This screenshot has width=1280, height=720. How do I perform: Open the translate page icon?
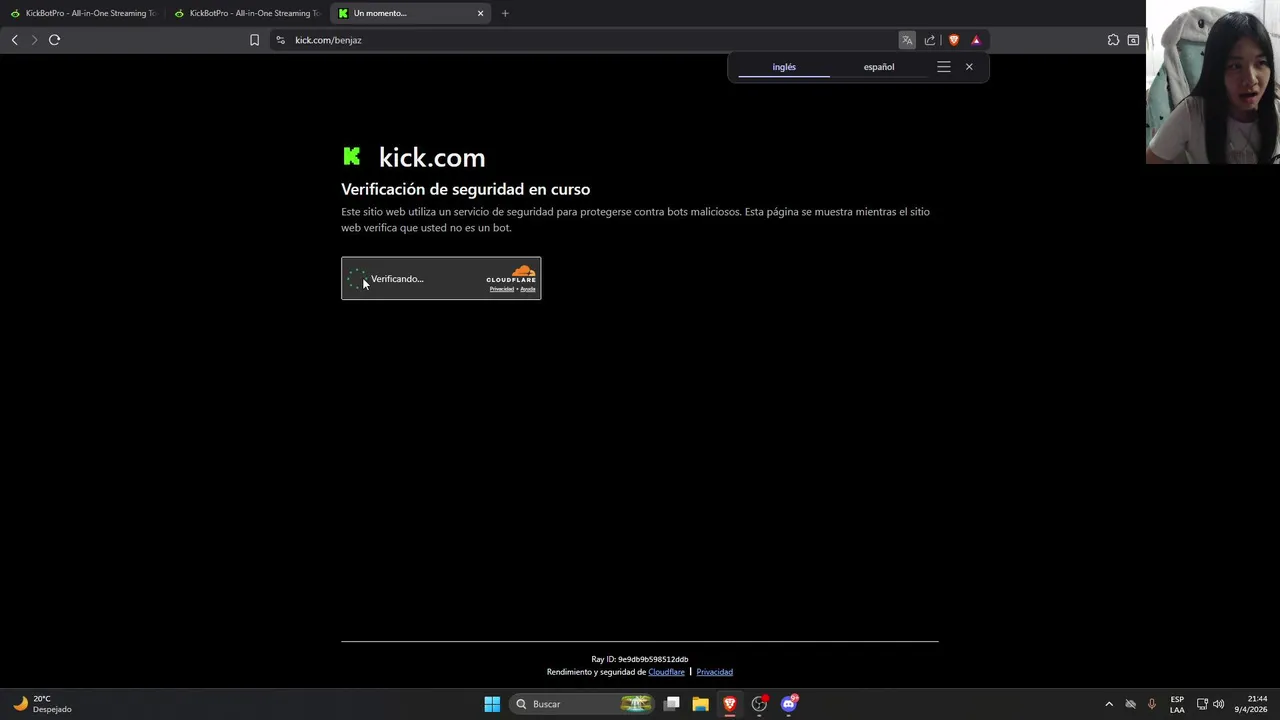click(x=907, y=40)
